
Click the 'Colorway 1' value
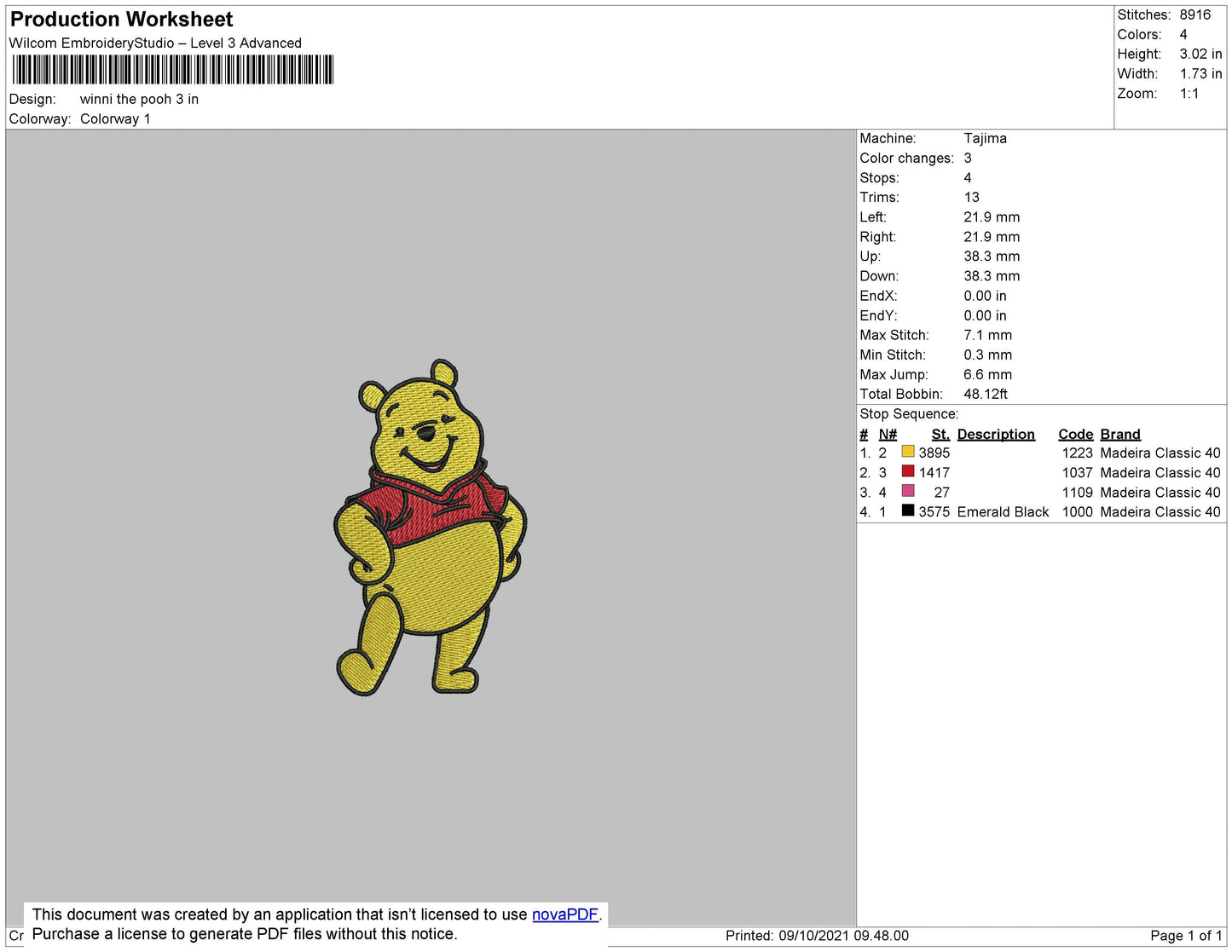pos(115,119)
